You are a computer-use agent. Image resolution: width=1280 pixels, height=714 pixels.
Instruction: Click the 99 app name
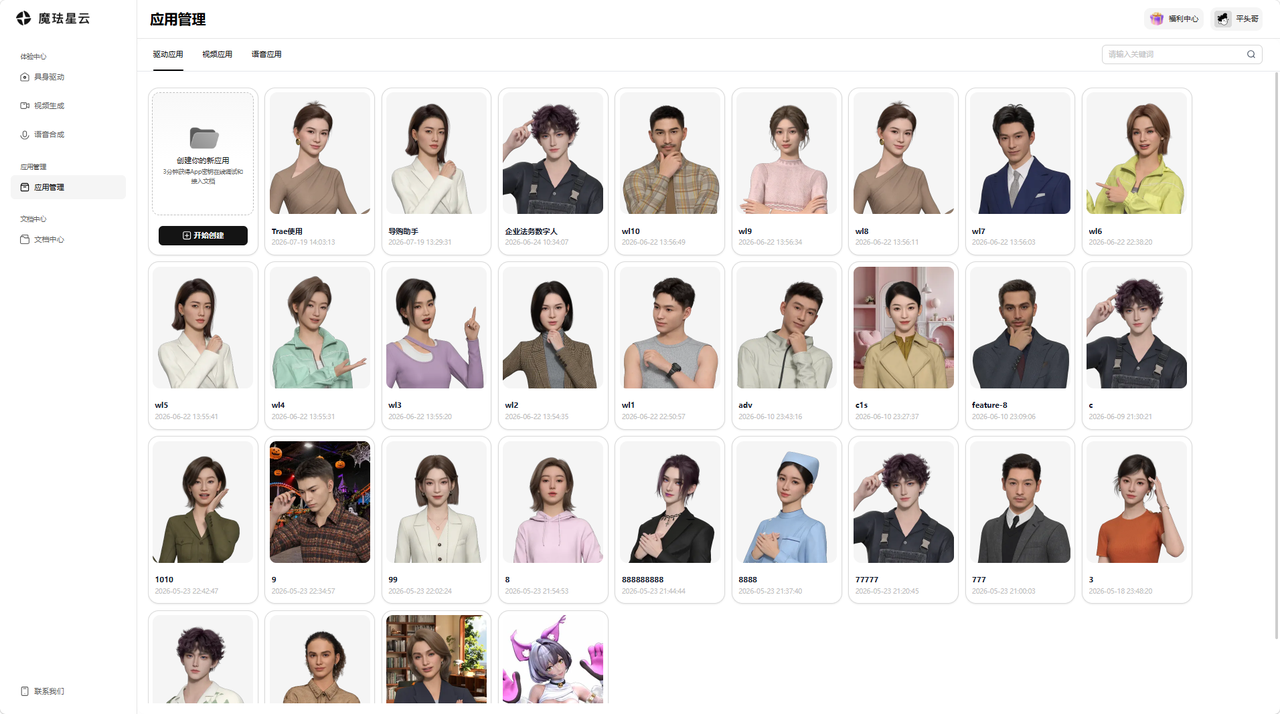click(x=393, y=580)
